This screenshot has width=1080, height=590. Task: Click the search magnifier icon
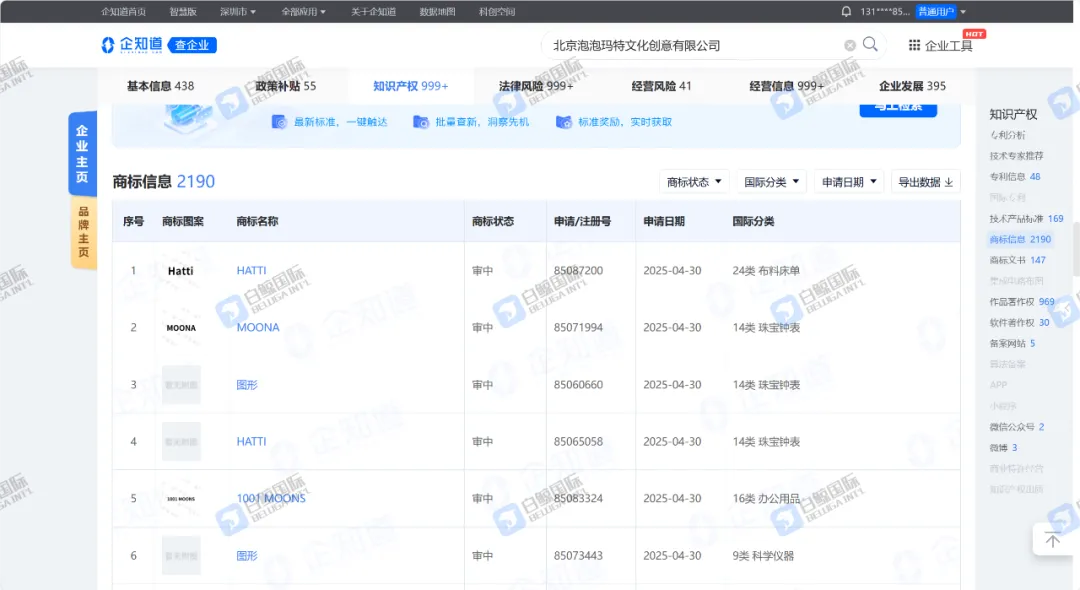[870, 44]
